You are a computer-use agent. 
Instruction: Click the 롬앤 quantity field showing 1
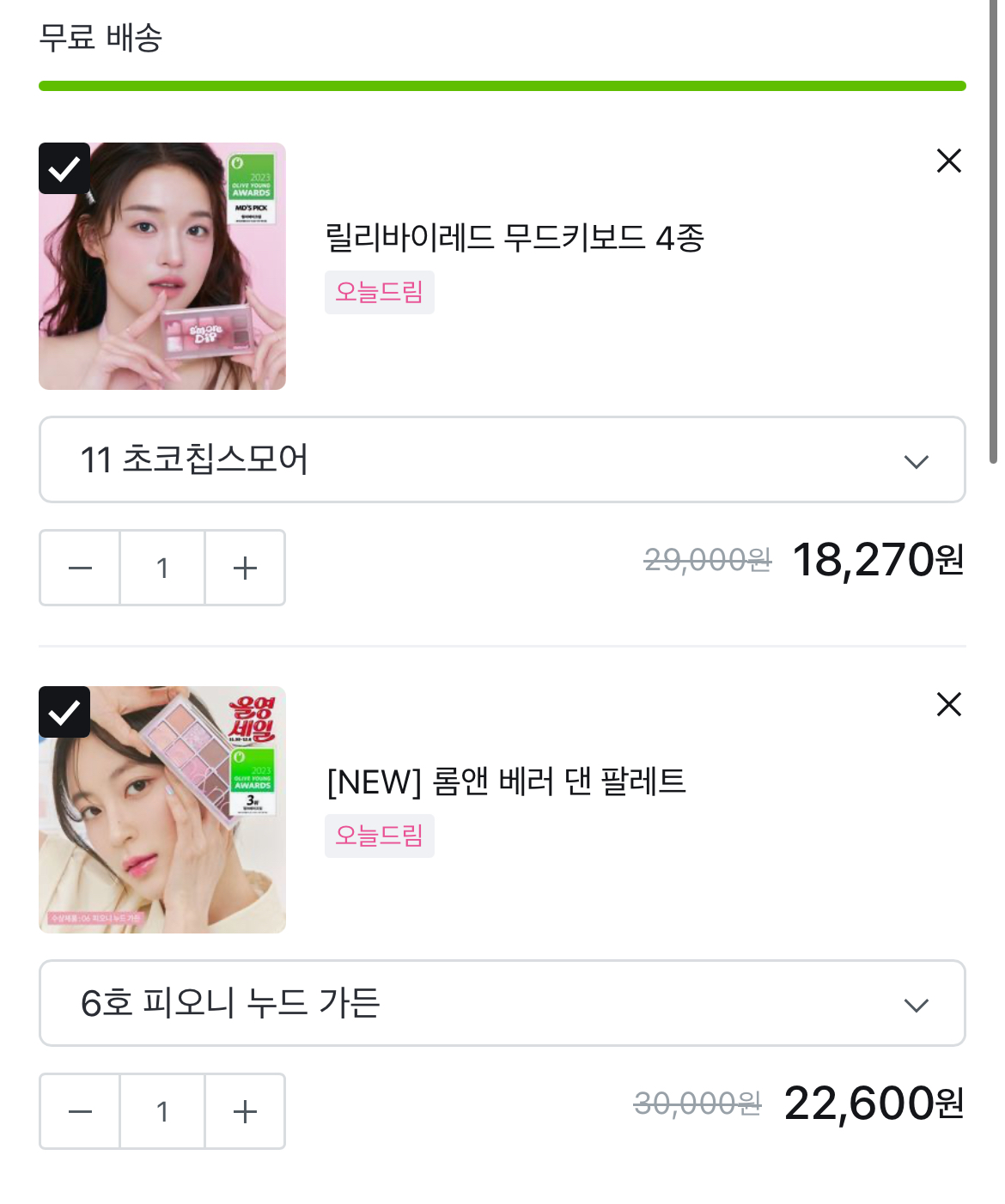click(x=162, y=1111)
